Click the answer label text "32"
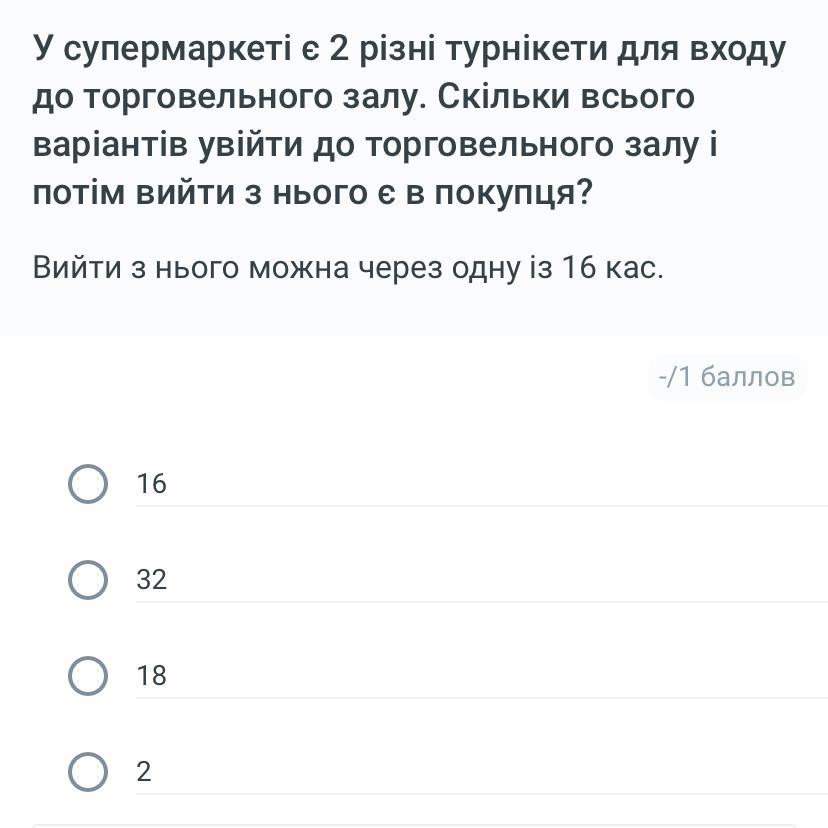The height and width of the screenshot is (828, 828). pyautogui.click(x=152, y=580)
